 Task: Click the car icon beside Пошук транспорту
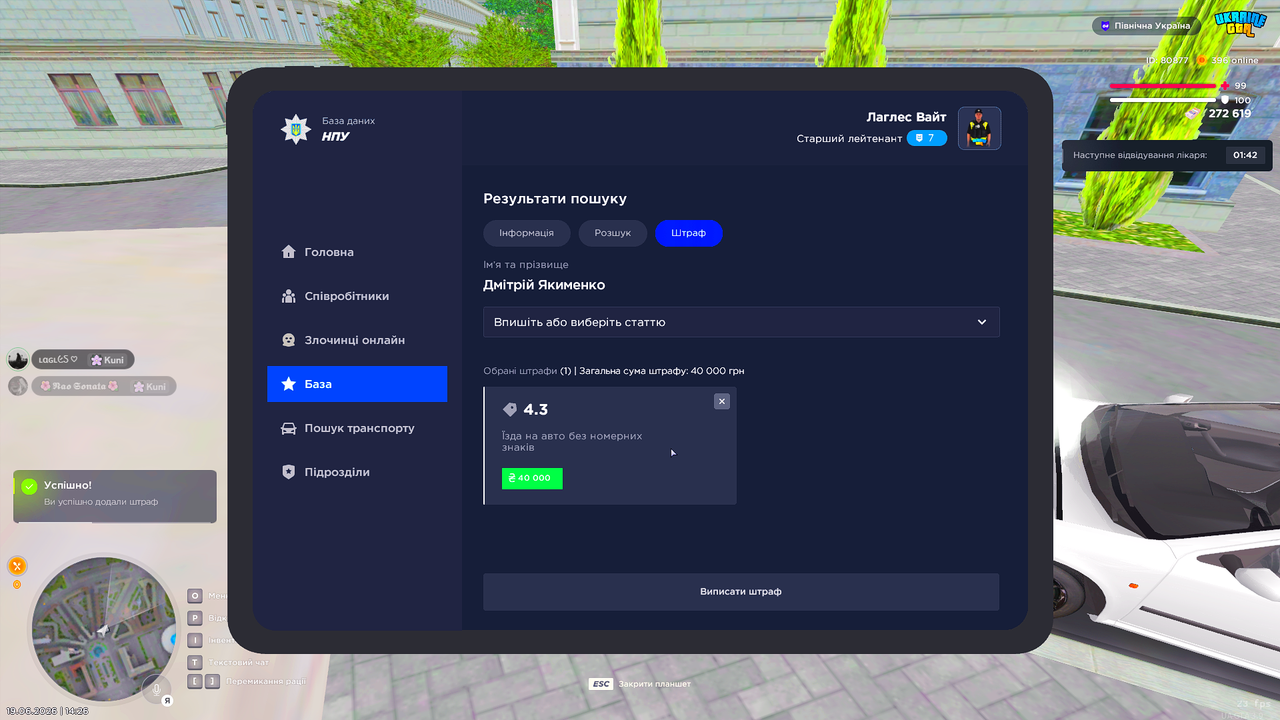click(x=289, y=428)
